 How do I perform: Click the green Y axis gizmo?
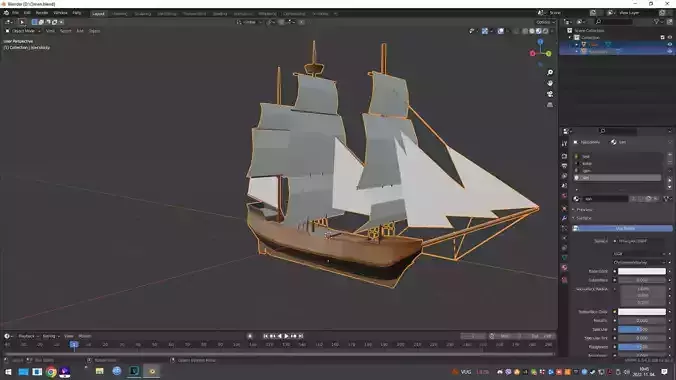(x=548, y=53)
